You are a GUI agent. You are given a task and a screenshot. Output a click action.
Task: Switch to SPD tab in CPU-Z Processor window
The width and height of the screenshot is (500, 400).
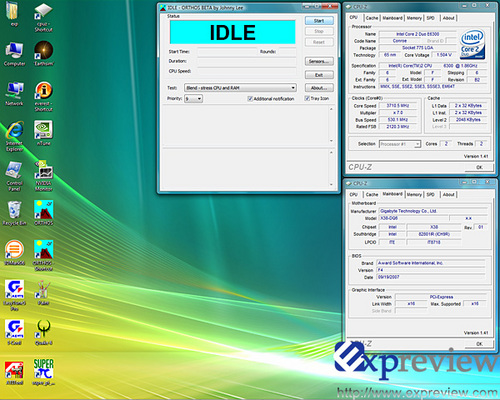point(431,18)
